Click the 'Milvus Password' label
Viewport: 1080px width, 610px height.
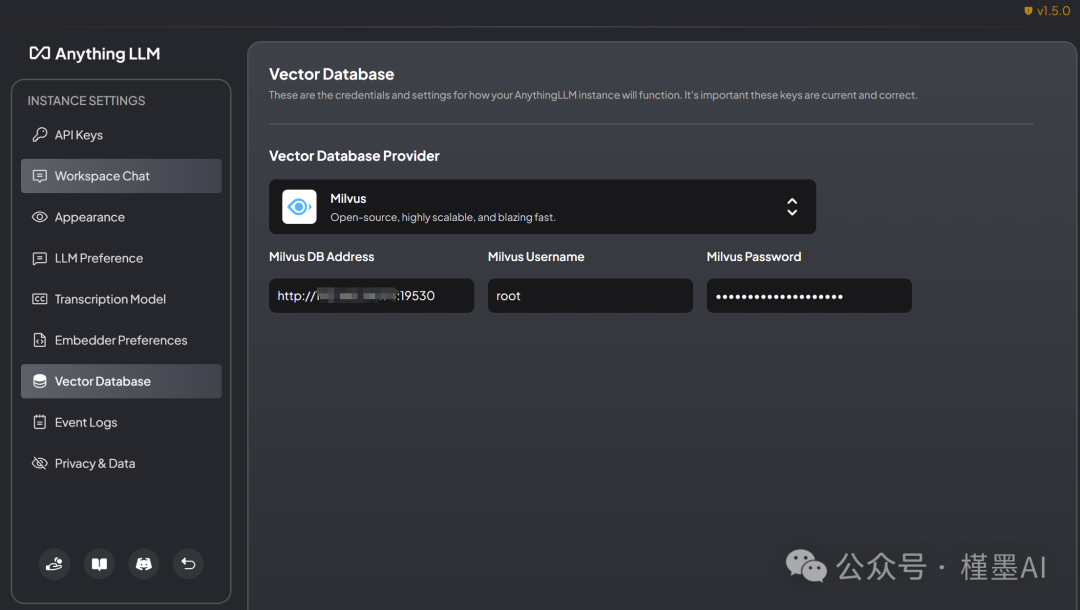pyautogui.click(x=754, y=257)
